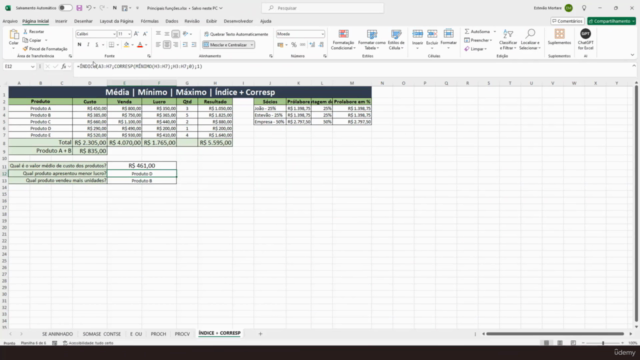Click the Compartilhamento button
Screen dimensions: 640x360
tap(611, 21)
